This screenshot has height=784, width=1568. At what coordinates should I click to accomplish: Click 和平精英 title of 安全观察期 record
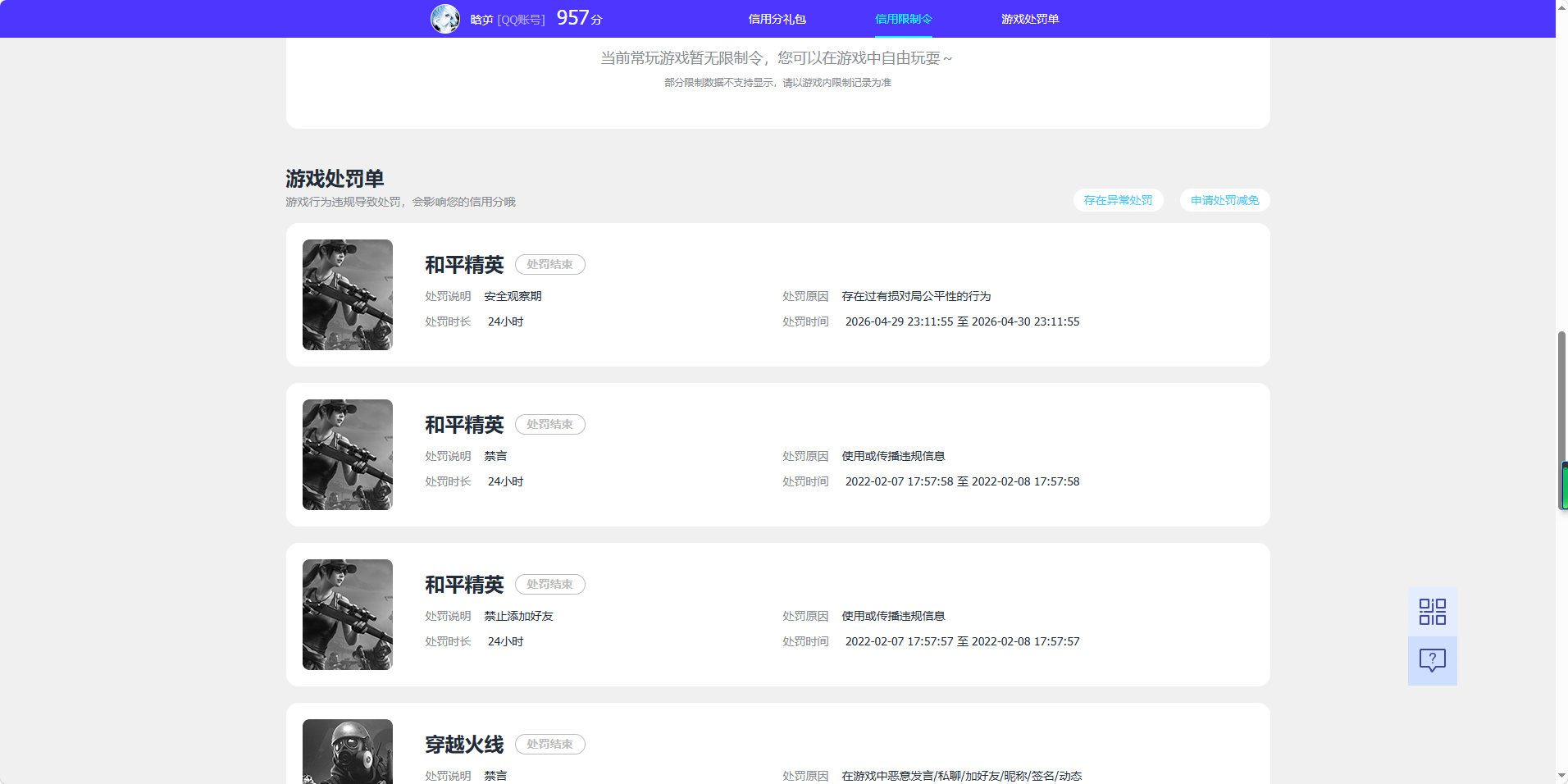pyautogui.click(x=464, y=265)
